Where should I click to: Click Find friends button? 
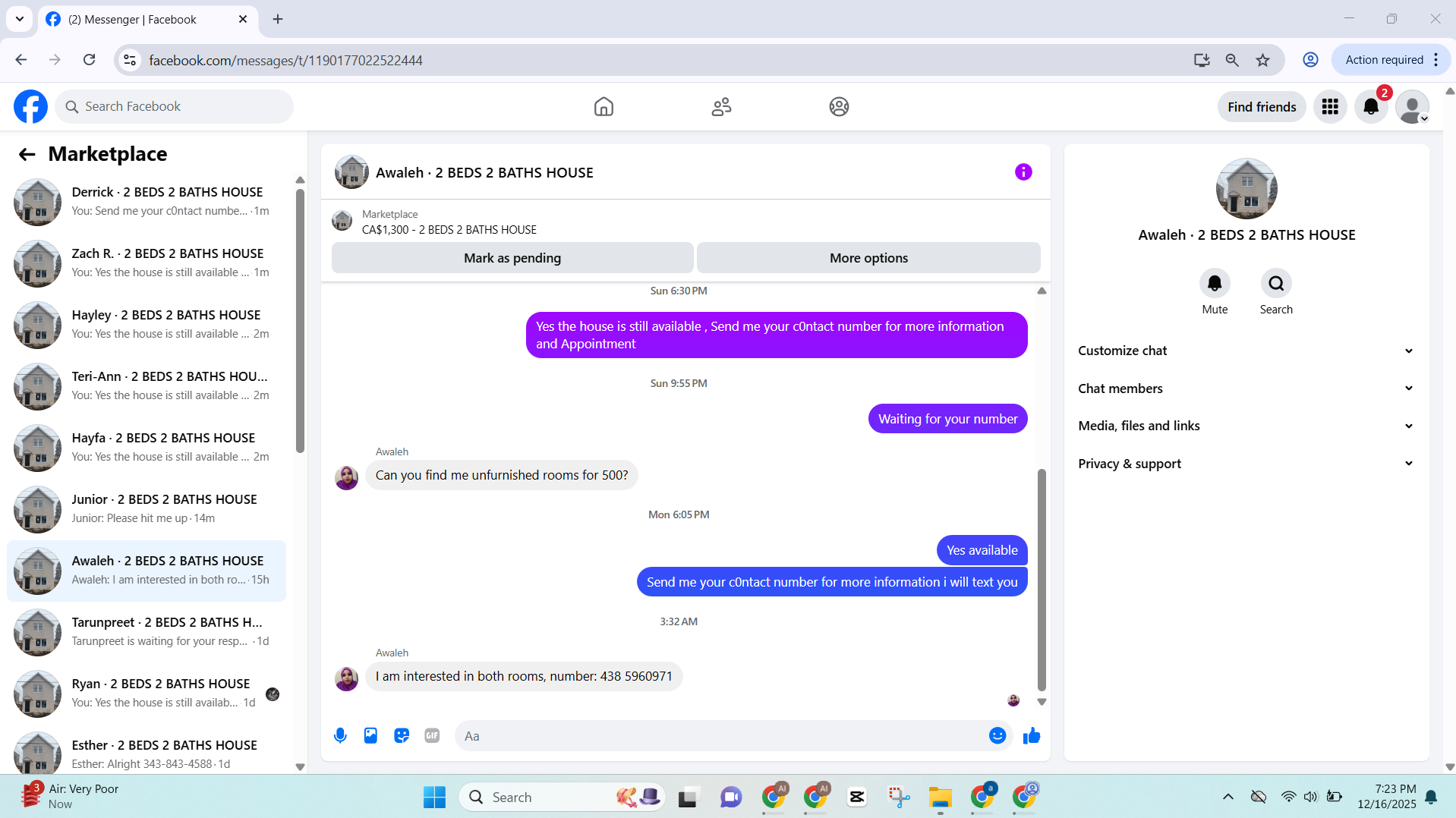tap(1262, 107)
